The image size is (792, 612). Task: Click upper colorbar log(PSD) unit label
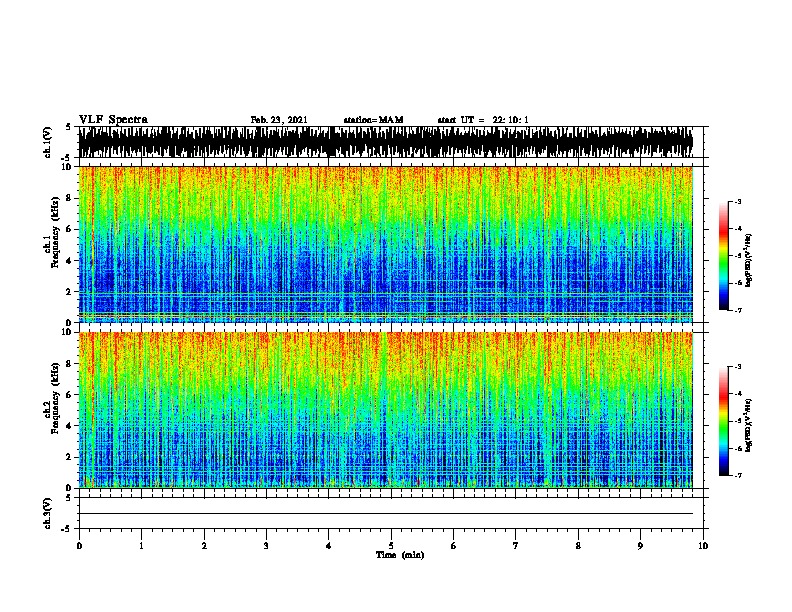(749, 260)
